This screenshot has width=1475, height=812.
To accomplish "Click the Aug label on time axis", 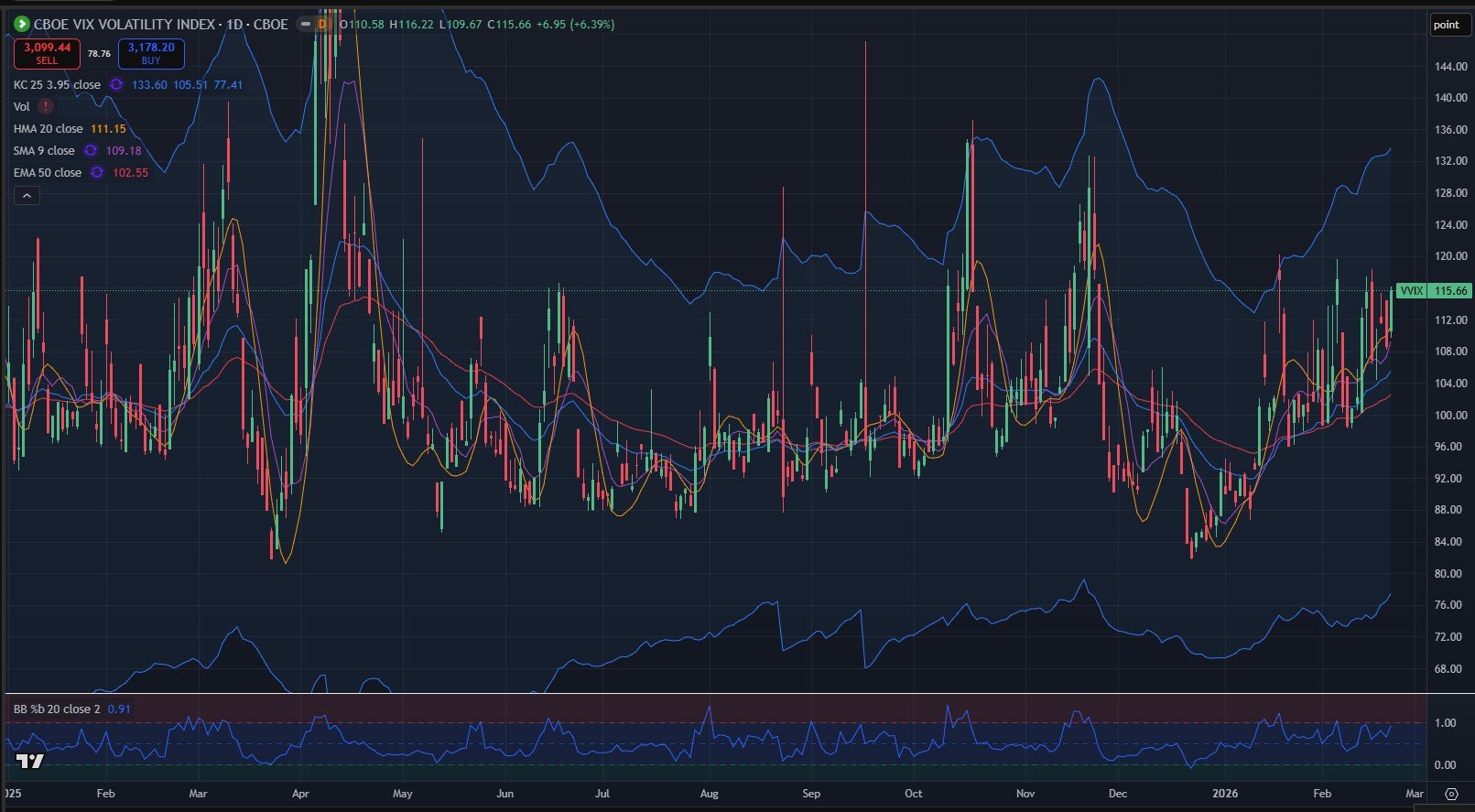I will (x=708, y=794).
